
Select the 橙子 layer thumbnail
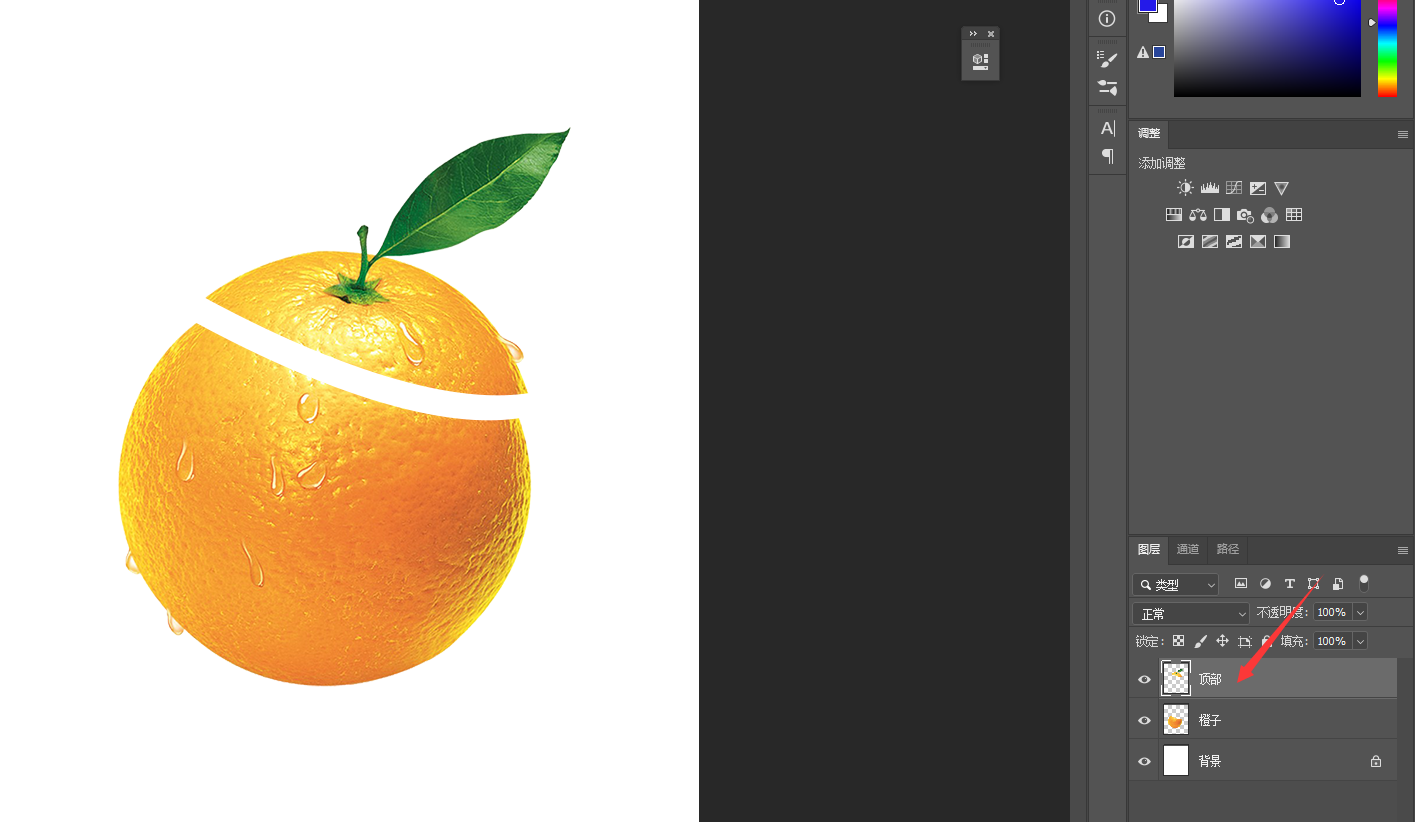(x=1176, y=720)
